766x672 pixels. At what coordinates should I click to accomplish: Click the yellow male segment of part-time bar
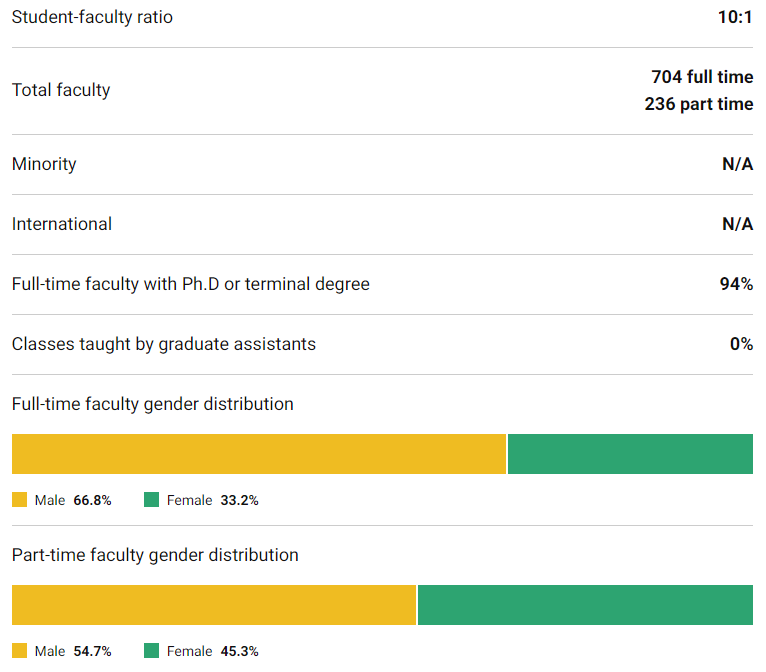click(x=213, y=605)
